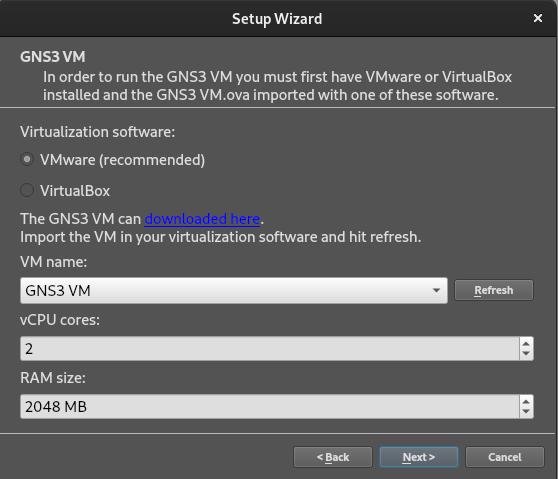Refresh the VM list
558x479 pixels.
(x=494, y=290)
